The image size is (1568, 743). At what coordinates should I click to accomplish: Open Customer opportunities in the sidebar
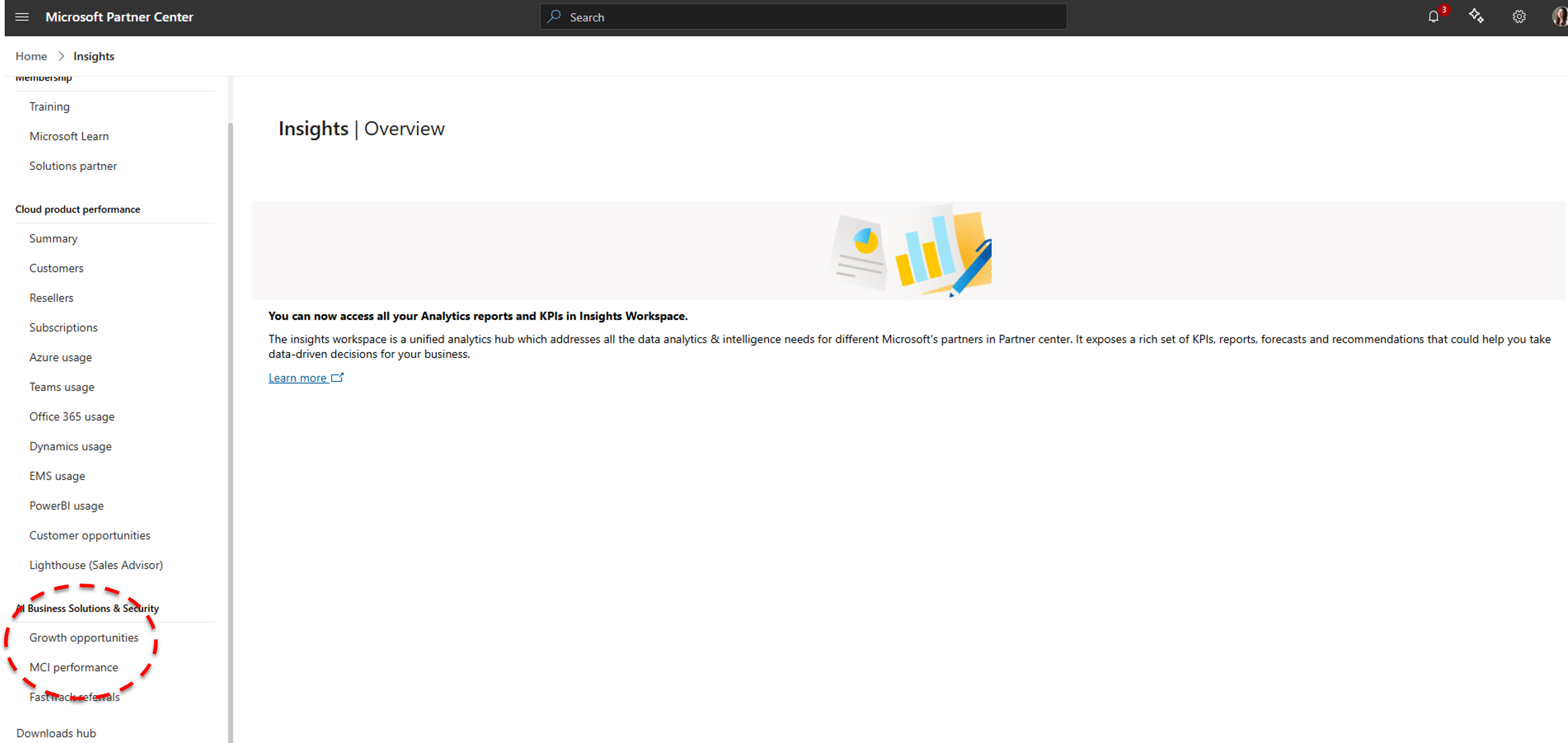90,536
